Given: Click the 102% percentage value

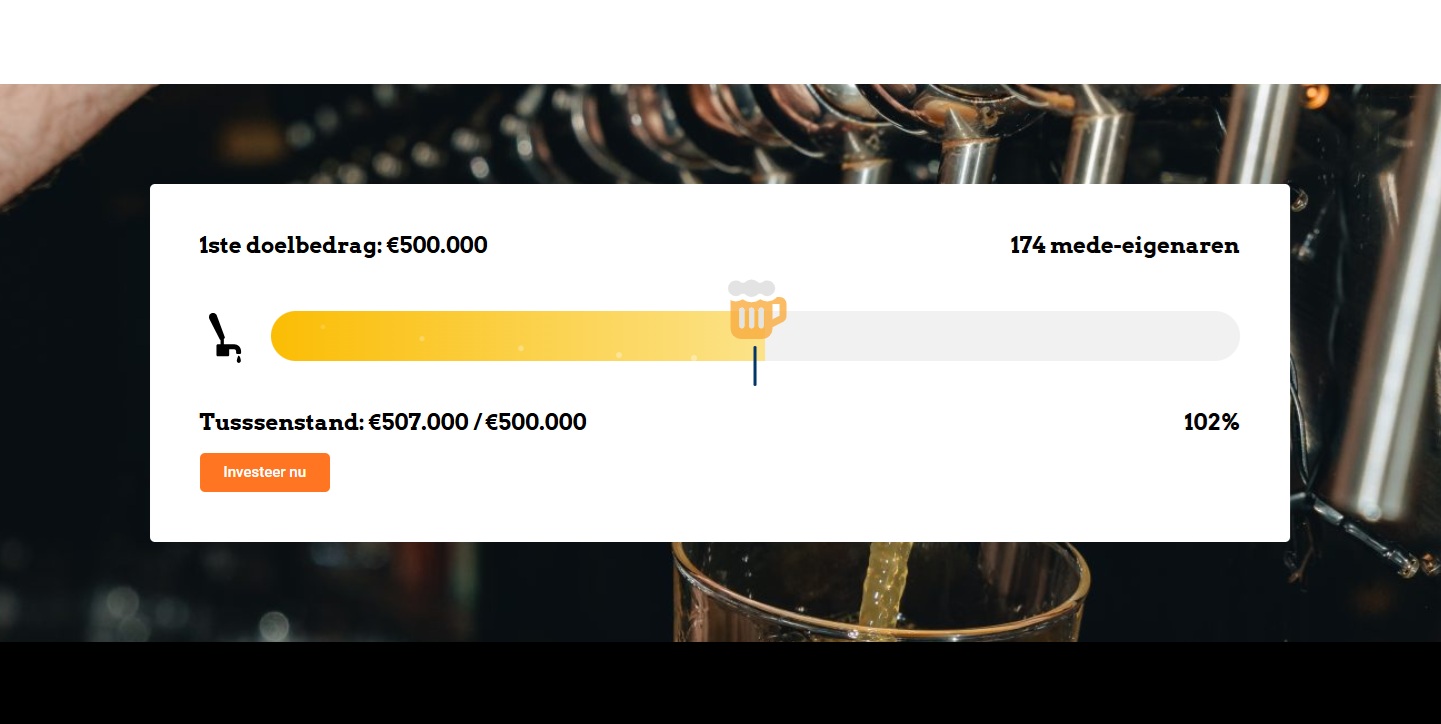Looking at the screenshot, I should coord(1211,422).
